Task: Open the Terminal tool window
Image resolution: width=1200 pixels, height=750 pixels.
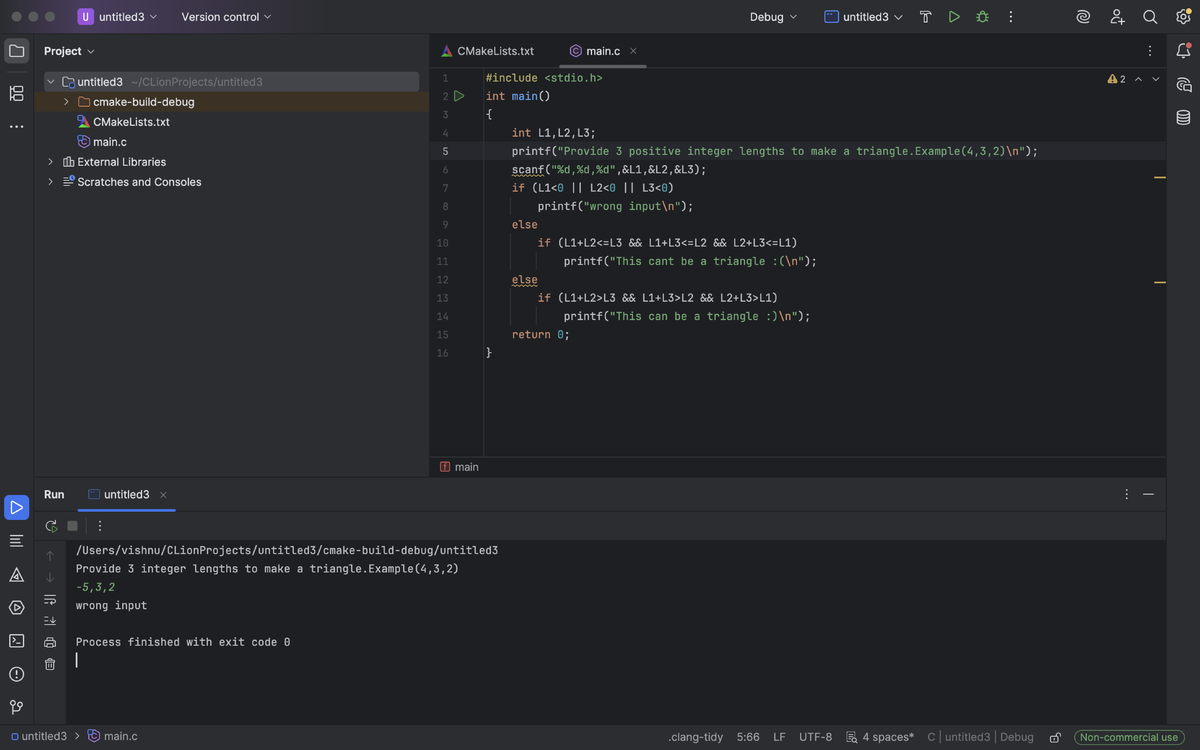Action: click(16, 641)
